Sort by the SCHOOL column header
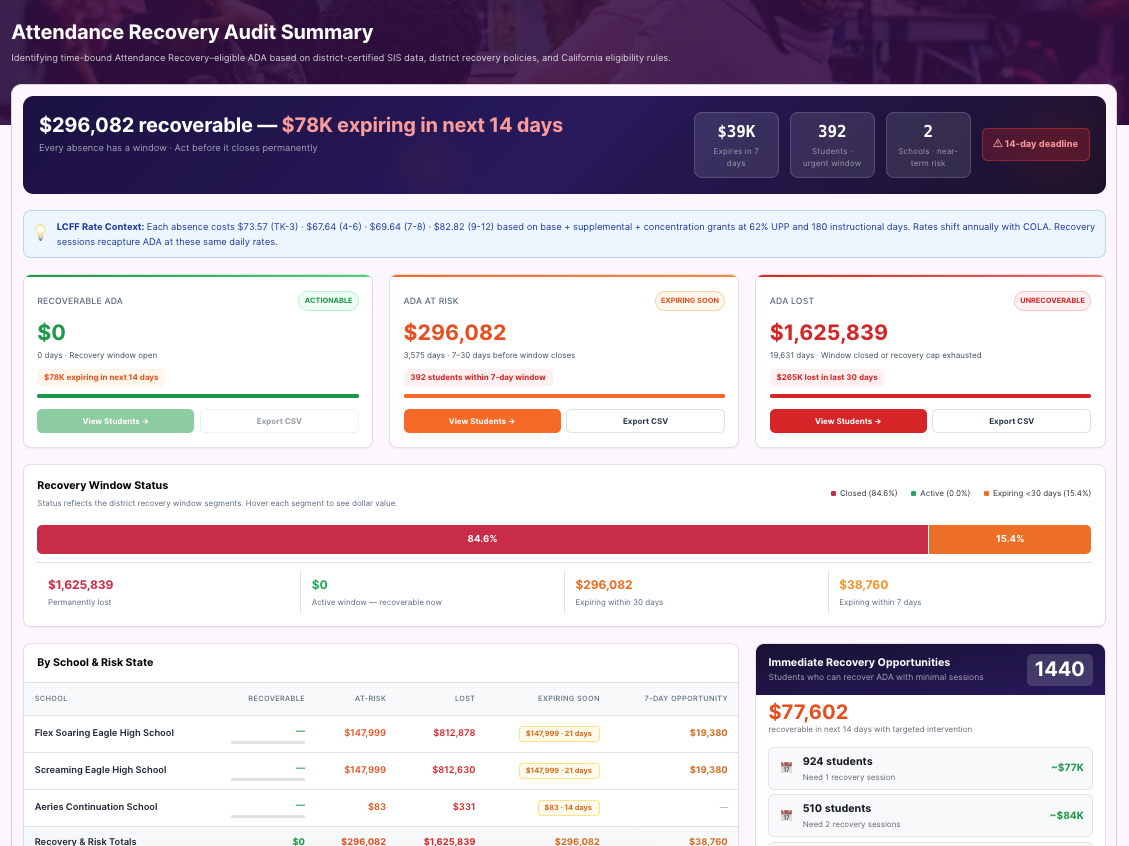 (x=51, y=698)
